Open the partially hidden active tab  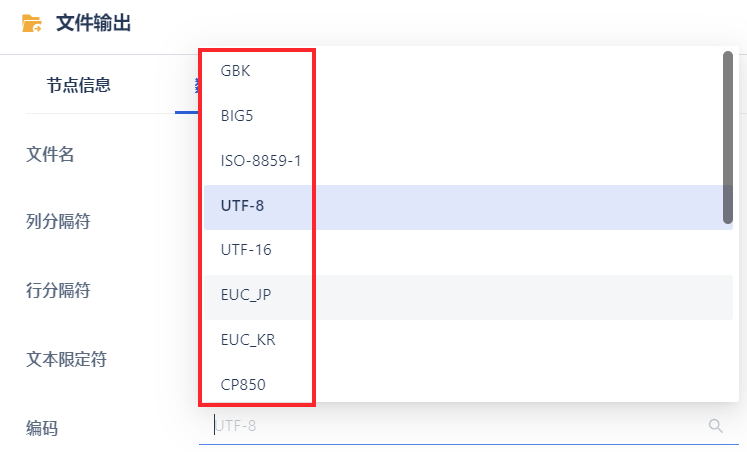coord(195,86)
